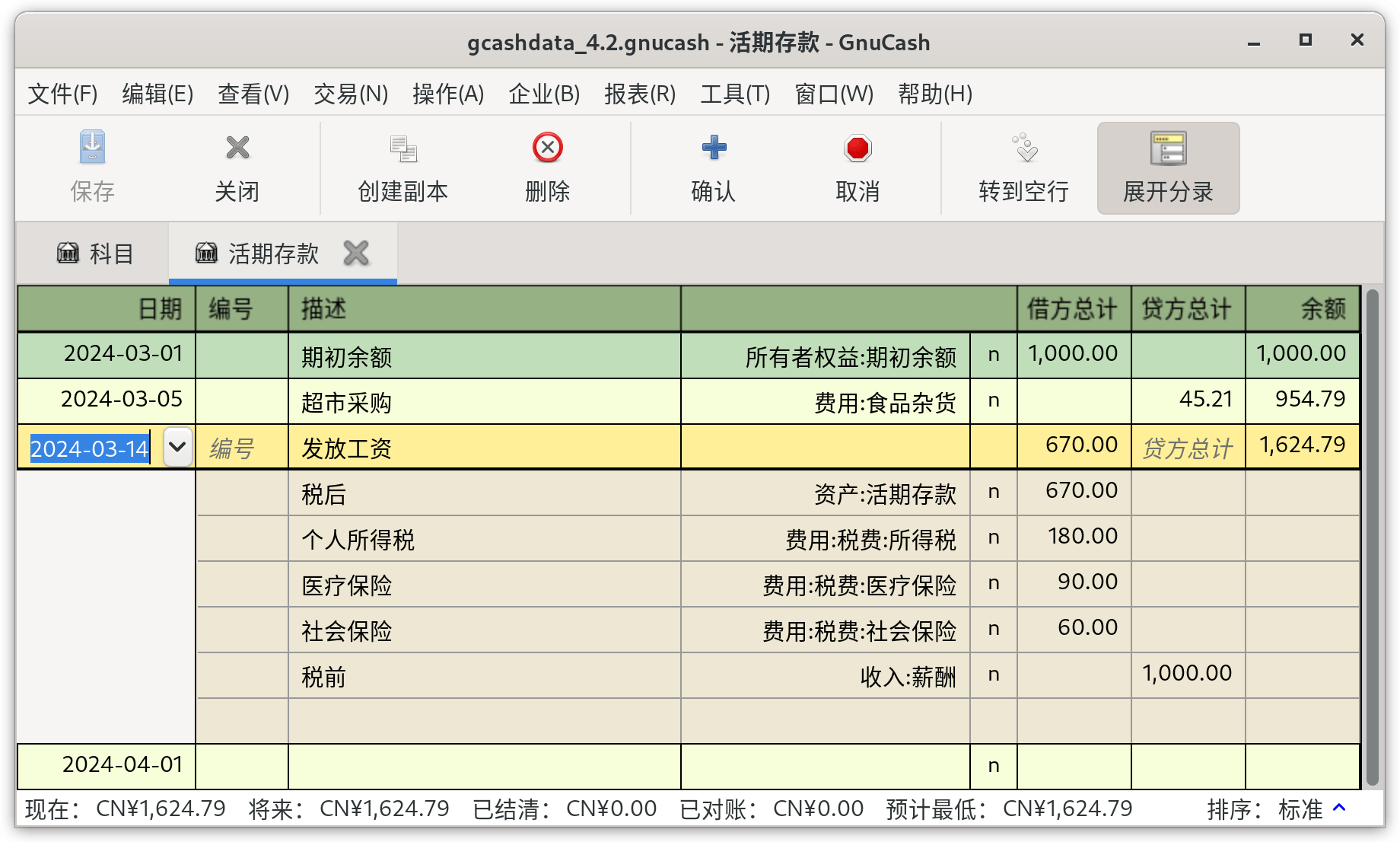Image resolution: width=1400 pixels, height=842 pixels.
Task: Click the 确认 blue plus icon
Action: point(714,148)
